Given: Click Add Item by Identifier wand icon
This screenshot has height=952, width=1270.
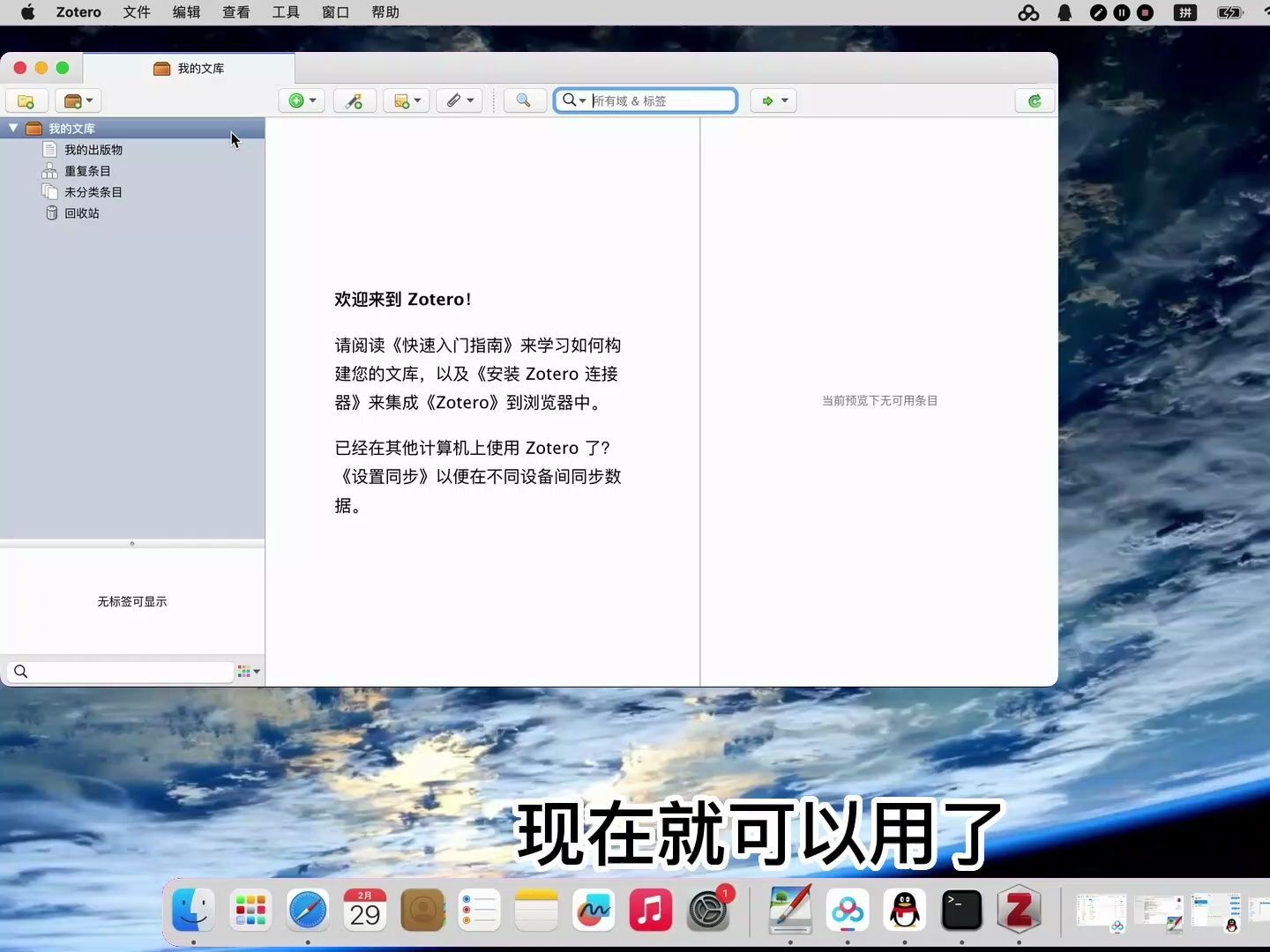Looking at the screenshot, I should 355,100.
